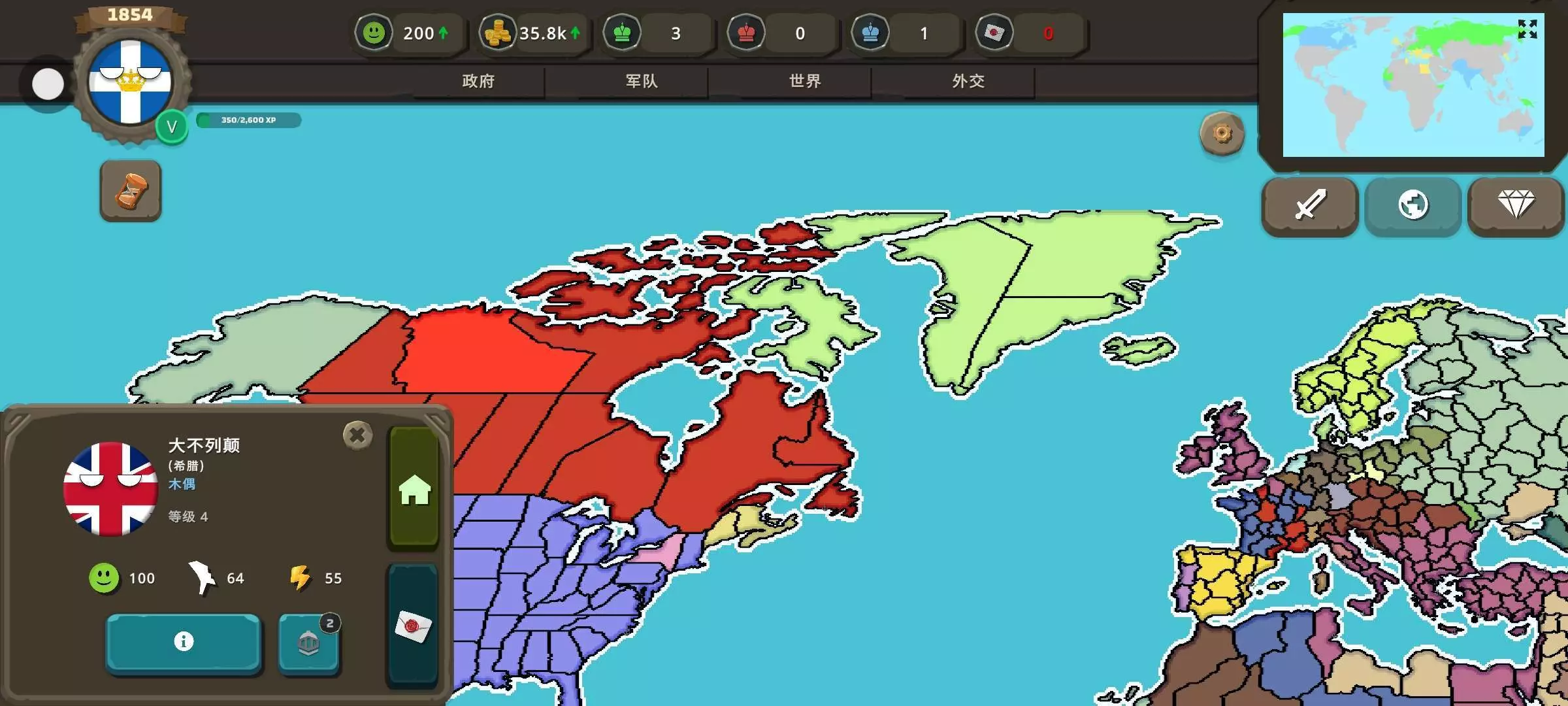Open the sealed letter diplomacy button
This screenshot has width=1568, height=706.
pos(413,626)
